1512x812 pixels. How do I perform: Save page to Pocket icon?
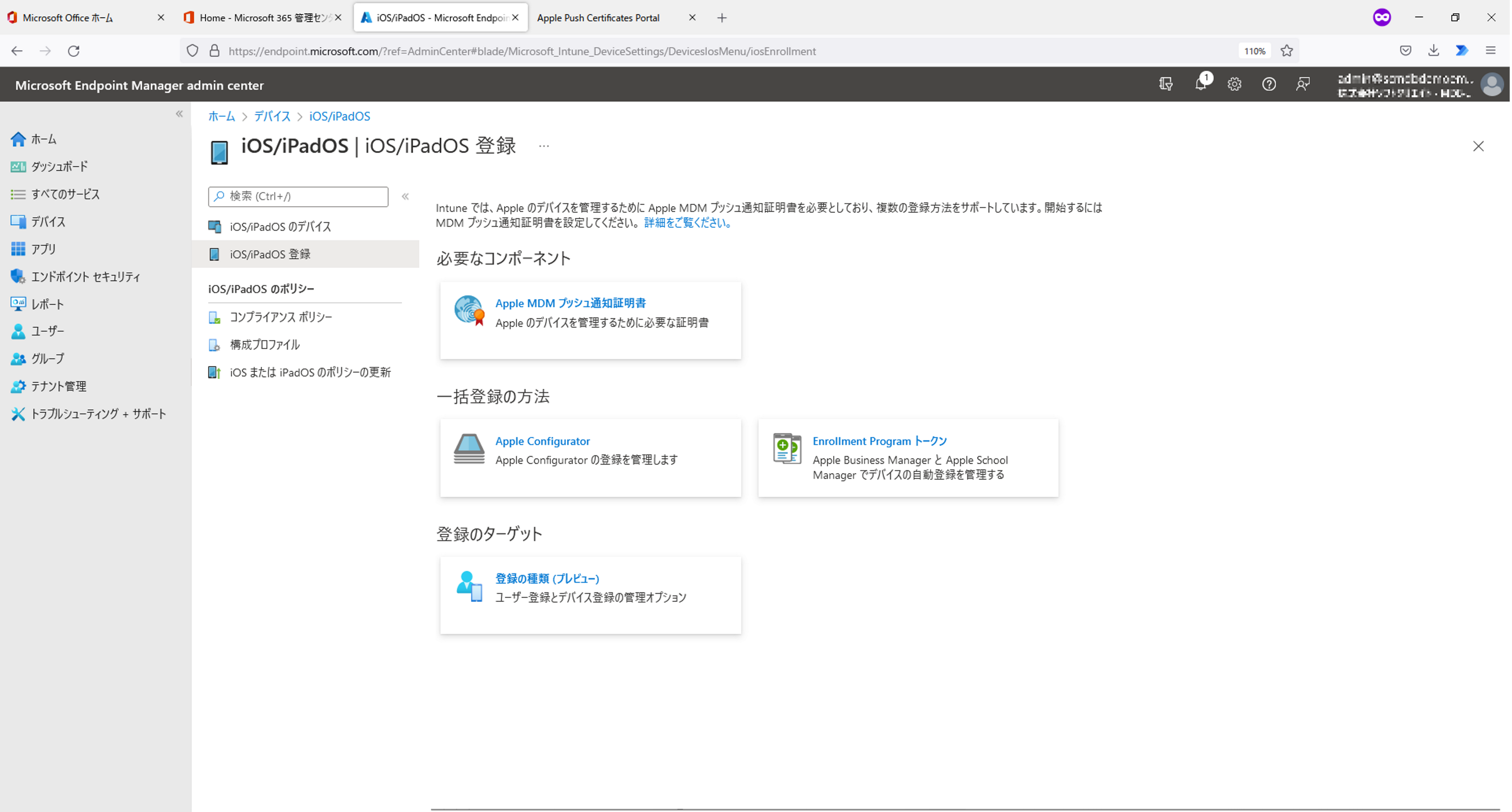pyautogui.click(x=1405, y=50)
